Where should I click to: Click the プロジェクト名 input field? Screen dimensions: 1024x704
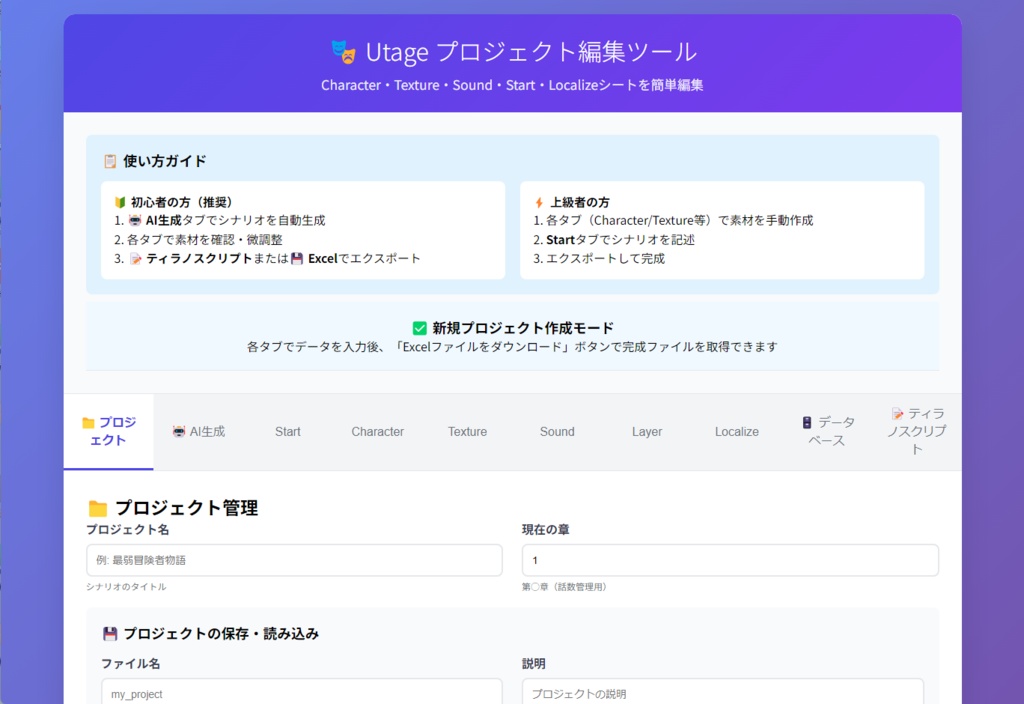coord(293,560)
